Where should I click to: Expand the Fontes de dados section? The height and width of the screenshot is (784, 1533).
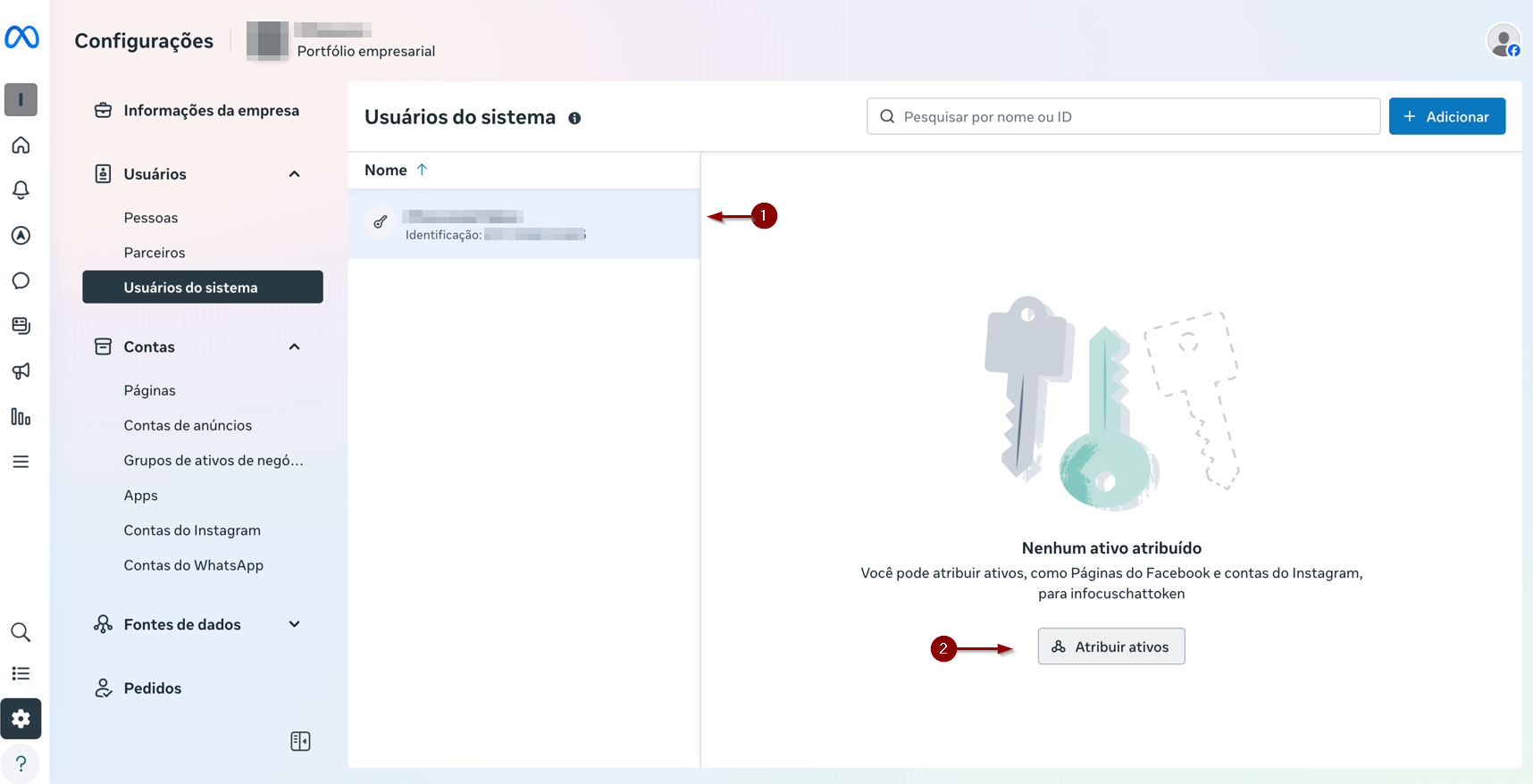(x=294, y=624)
